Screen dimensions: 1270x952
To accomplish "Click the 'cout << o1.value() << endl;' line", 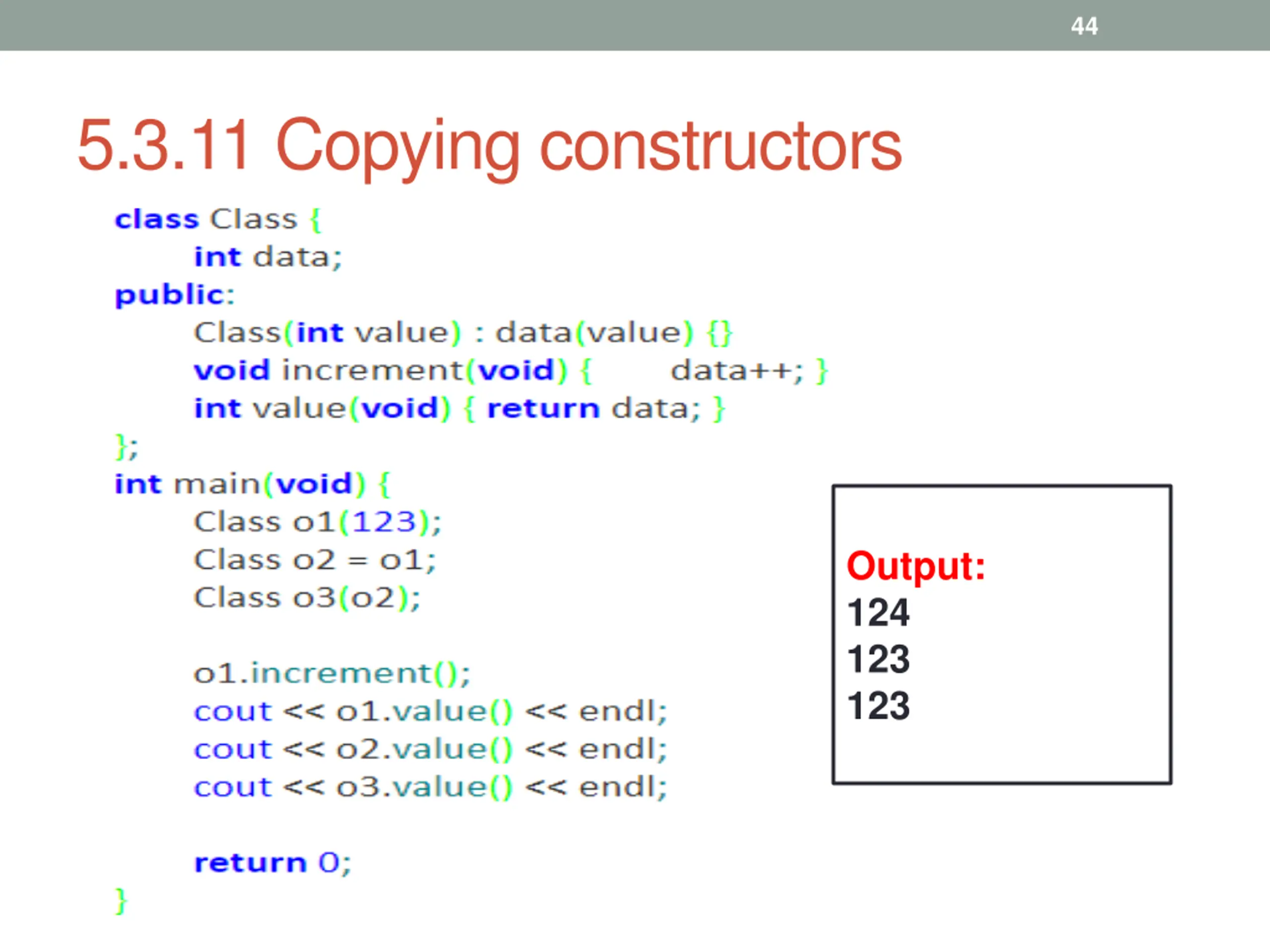I will 431,712.
